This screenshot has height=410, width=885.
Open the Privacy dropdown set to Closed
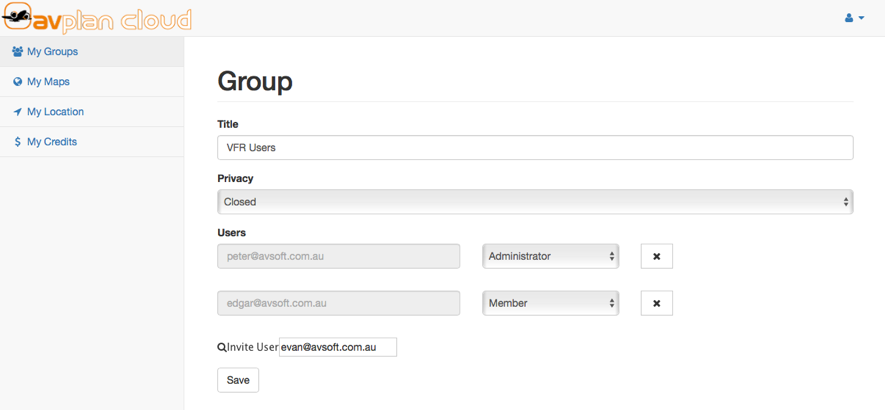(535, 202)
